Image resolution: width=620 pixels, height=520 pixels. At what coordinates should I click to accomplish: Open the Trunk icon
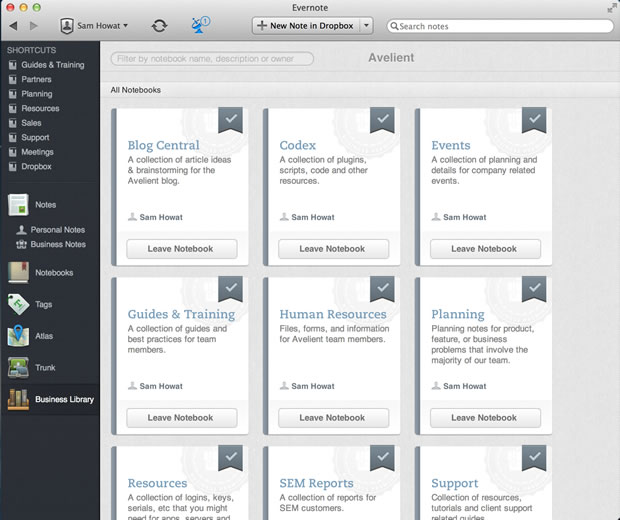point(18,367)
